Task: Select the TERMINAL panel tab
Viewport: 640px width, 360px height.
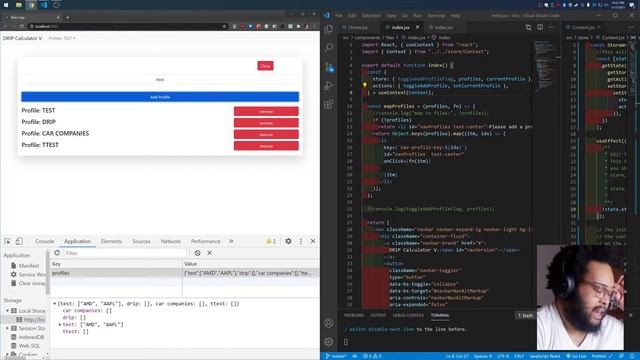Action: 440,315
